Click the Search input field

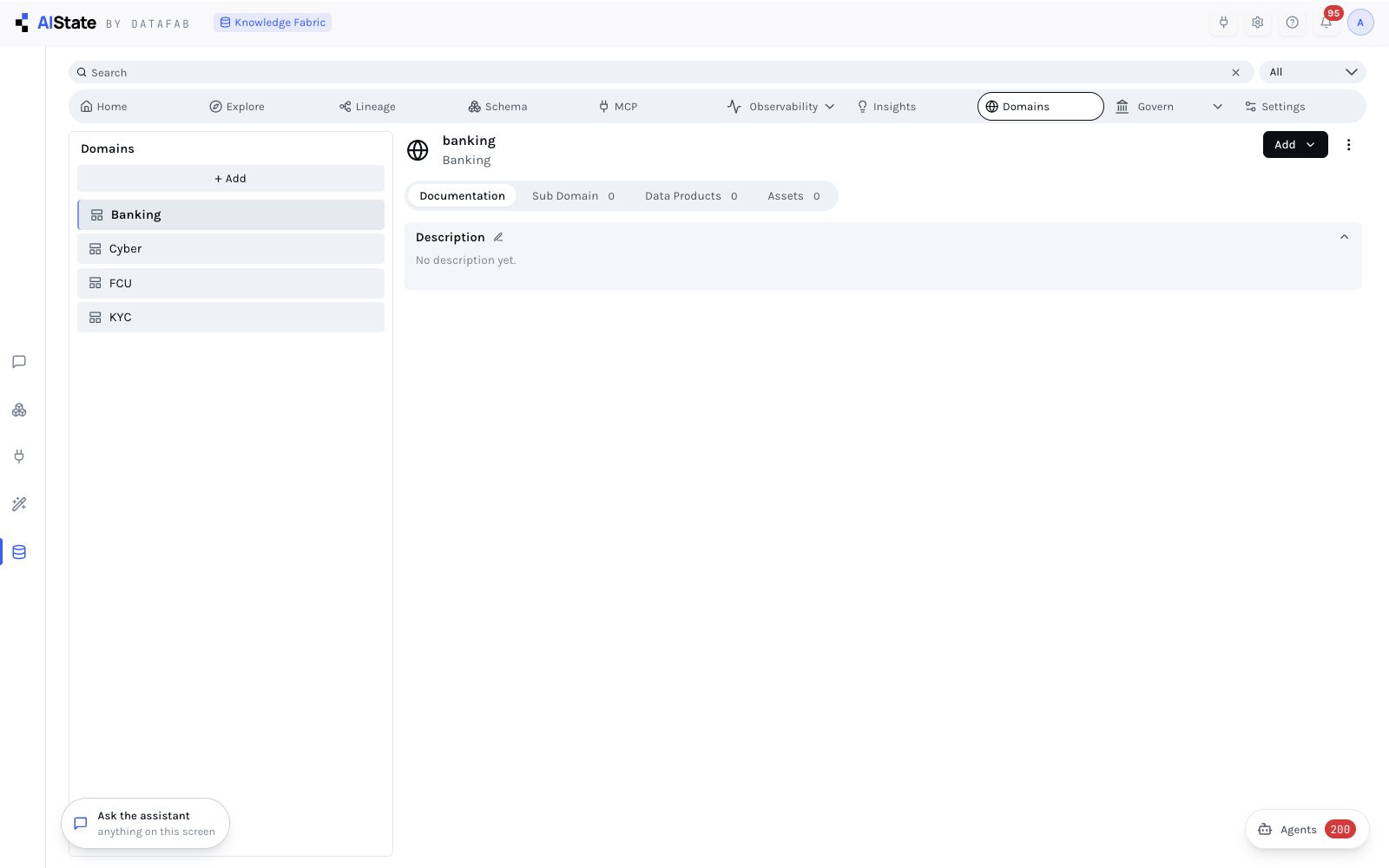click(660, 73)
